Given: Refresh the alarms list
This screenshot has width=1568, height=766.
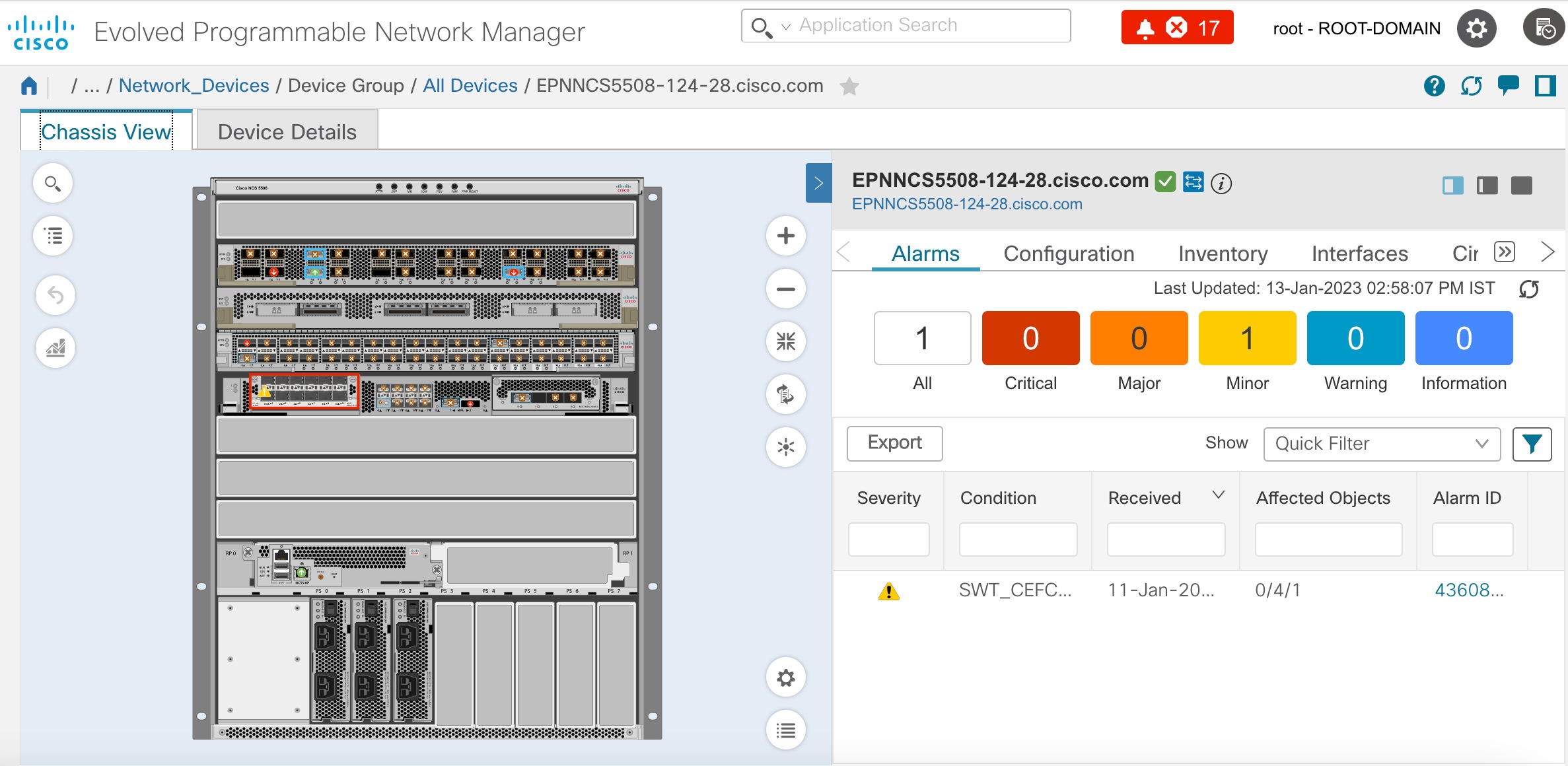Looking at the screenshot, I should coord(1530,289).
